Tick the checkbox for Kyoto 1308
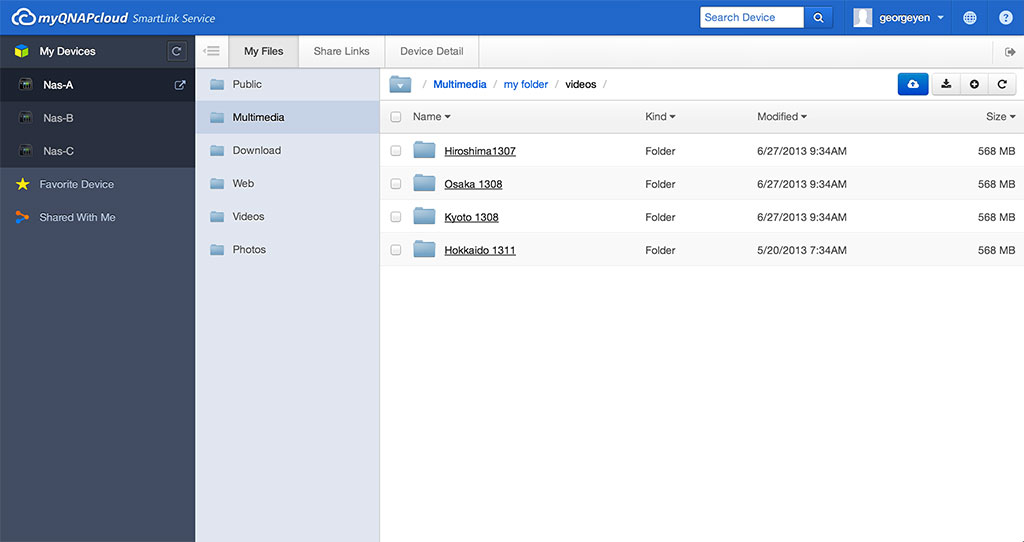Image resolution: width=1024 pixels, height=542 pixels. point(396,217)
